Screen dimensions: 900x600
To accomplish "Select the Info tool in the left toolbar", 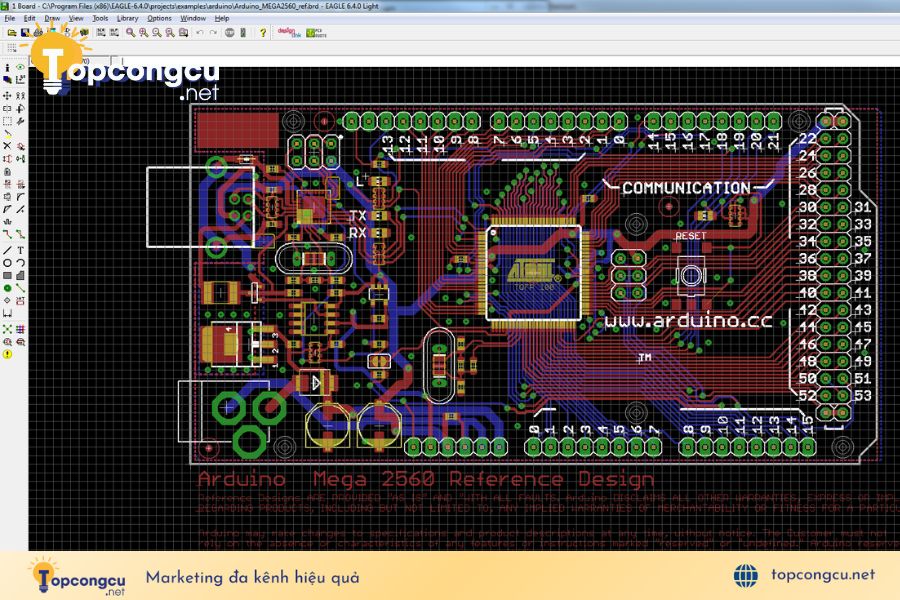I will pyautogui.click(x=7, y=68).
